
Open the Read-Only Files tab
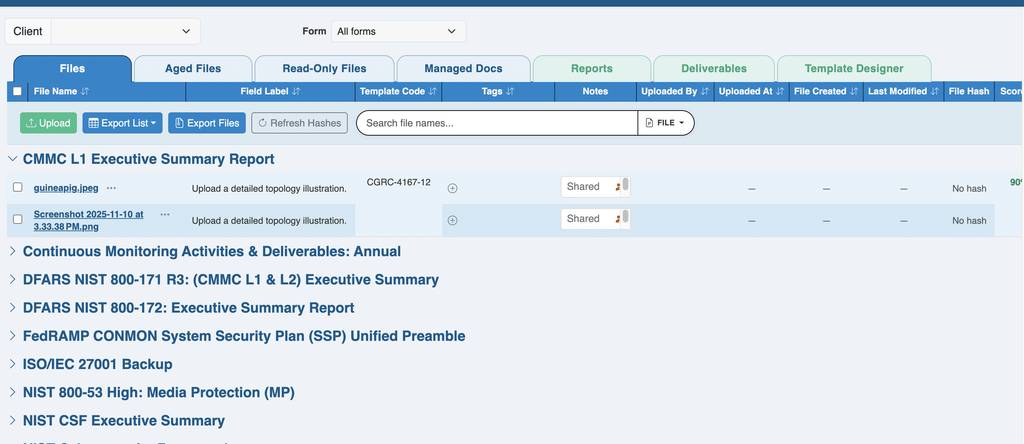[x=325, y=69]
